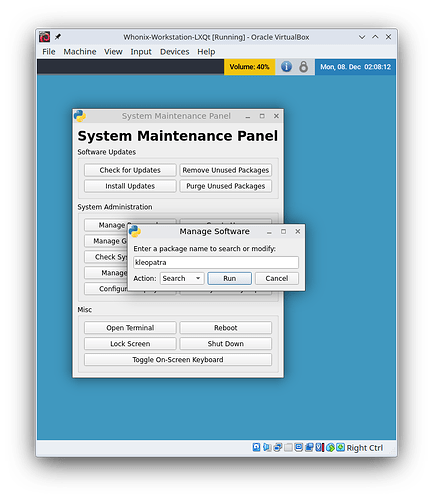Click the partly hidden Configur... button
The image size is (433, 499).
[x=106, y=289]
